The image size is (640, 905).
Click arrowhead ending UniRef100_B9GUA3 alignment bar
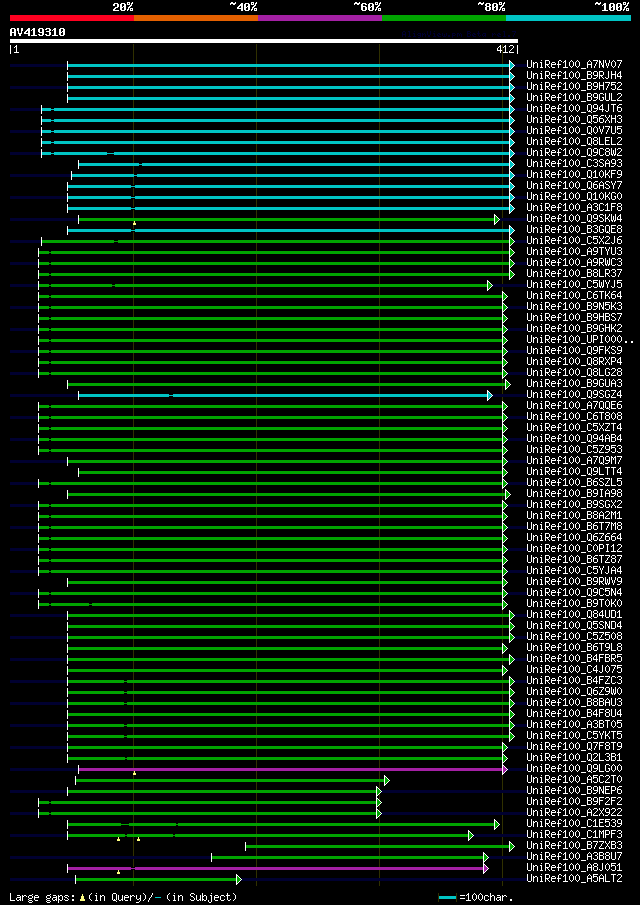[508, 384]
